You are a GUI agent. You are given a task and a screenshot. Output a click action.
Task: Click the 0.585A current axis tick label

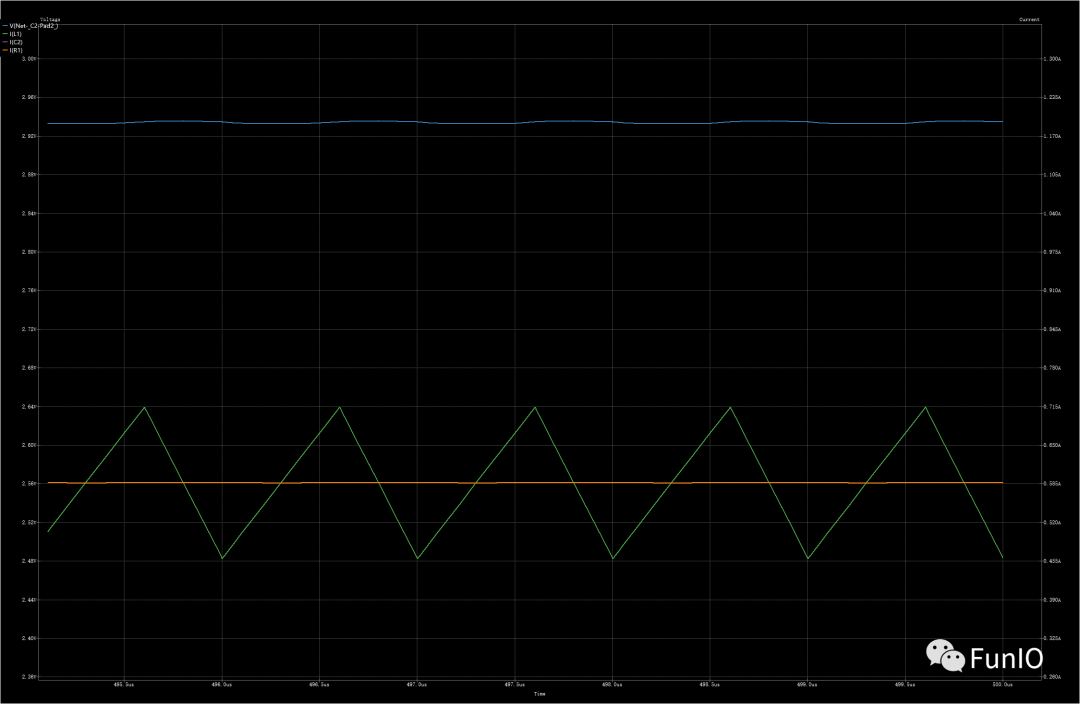[x=1052, y=484]
